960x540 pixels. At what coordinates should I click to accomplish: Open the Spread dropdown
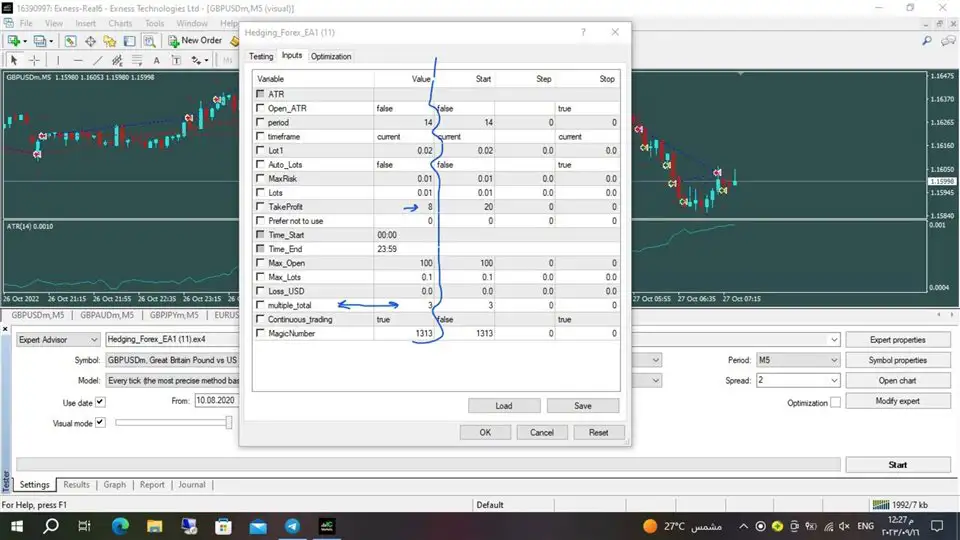(x=798, y=380)
